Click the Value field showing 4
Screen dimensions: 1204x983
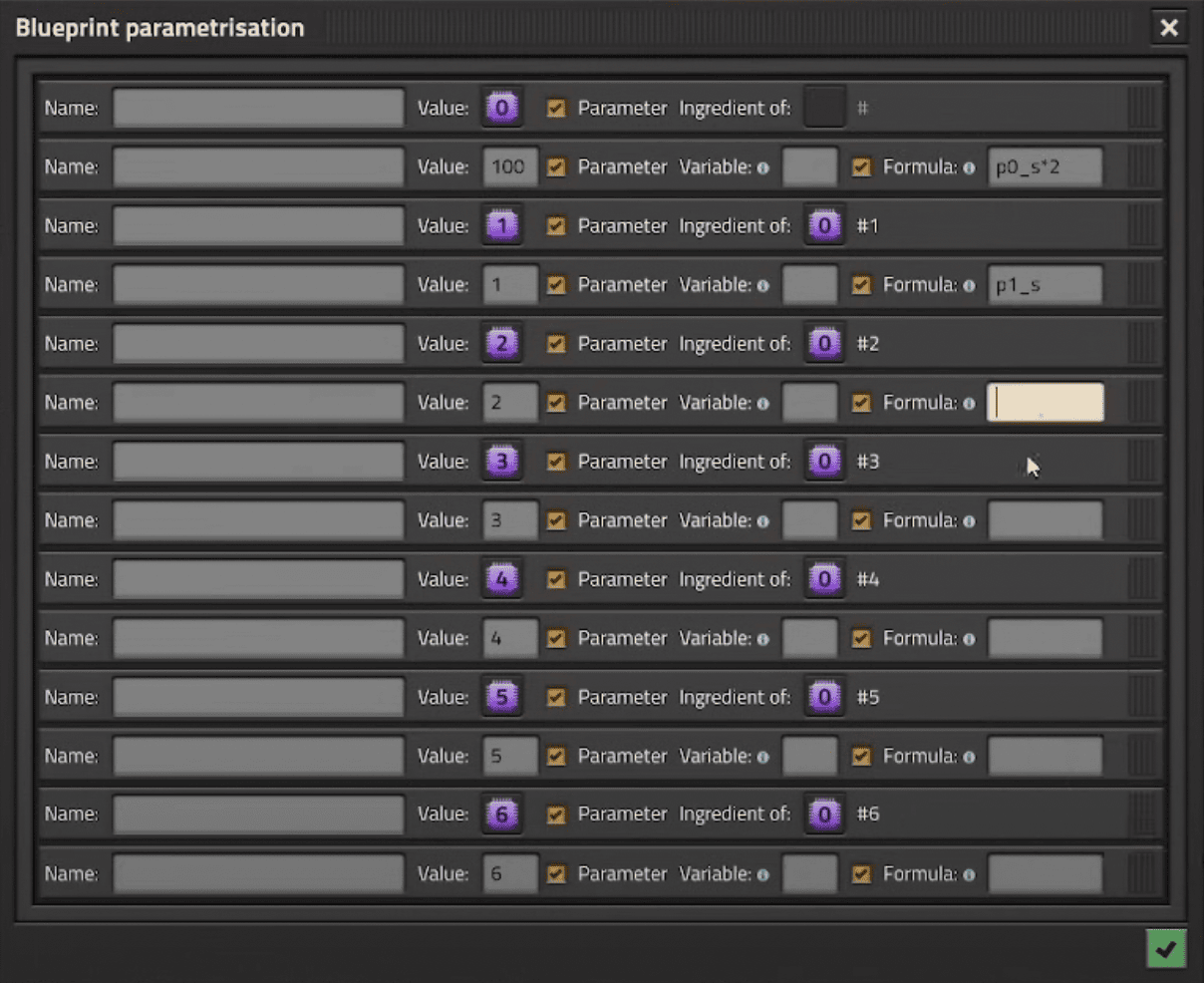tap(510, 637)
